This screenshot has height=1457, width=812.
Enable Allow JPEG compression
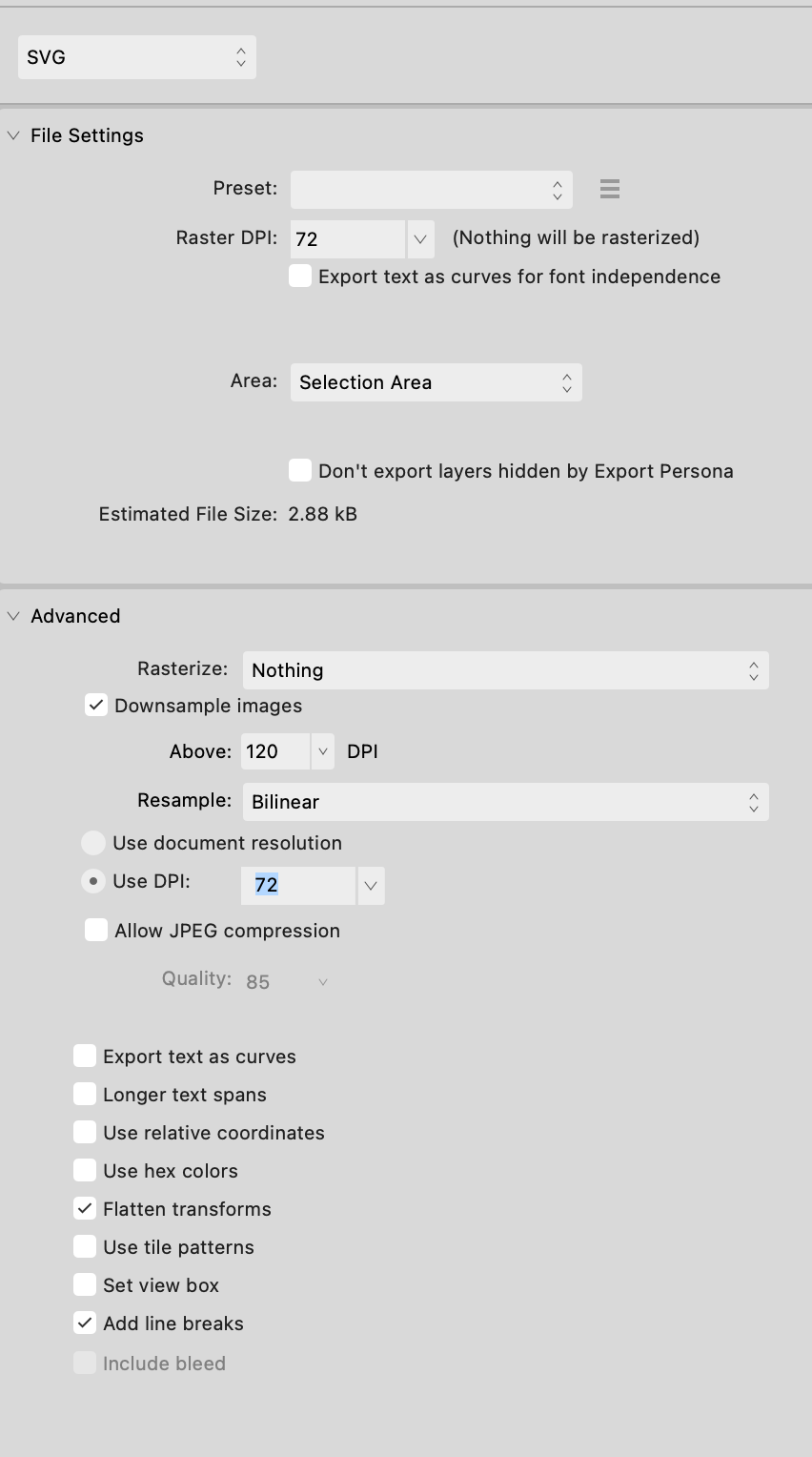96,931
